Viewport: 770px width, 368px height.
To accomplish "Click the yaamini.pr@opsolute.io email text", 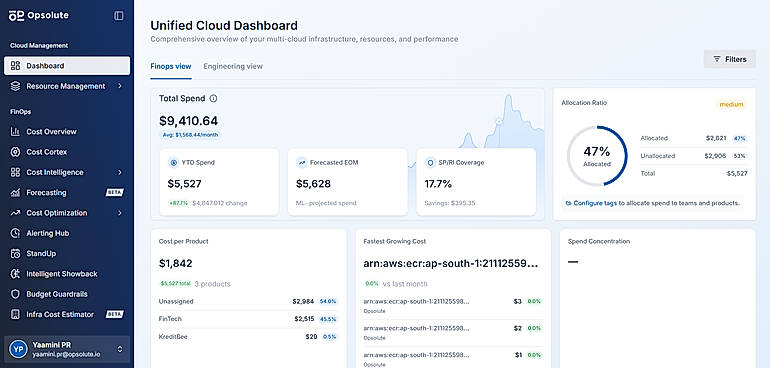I will 67,354.
